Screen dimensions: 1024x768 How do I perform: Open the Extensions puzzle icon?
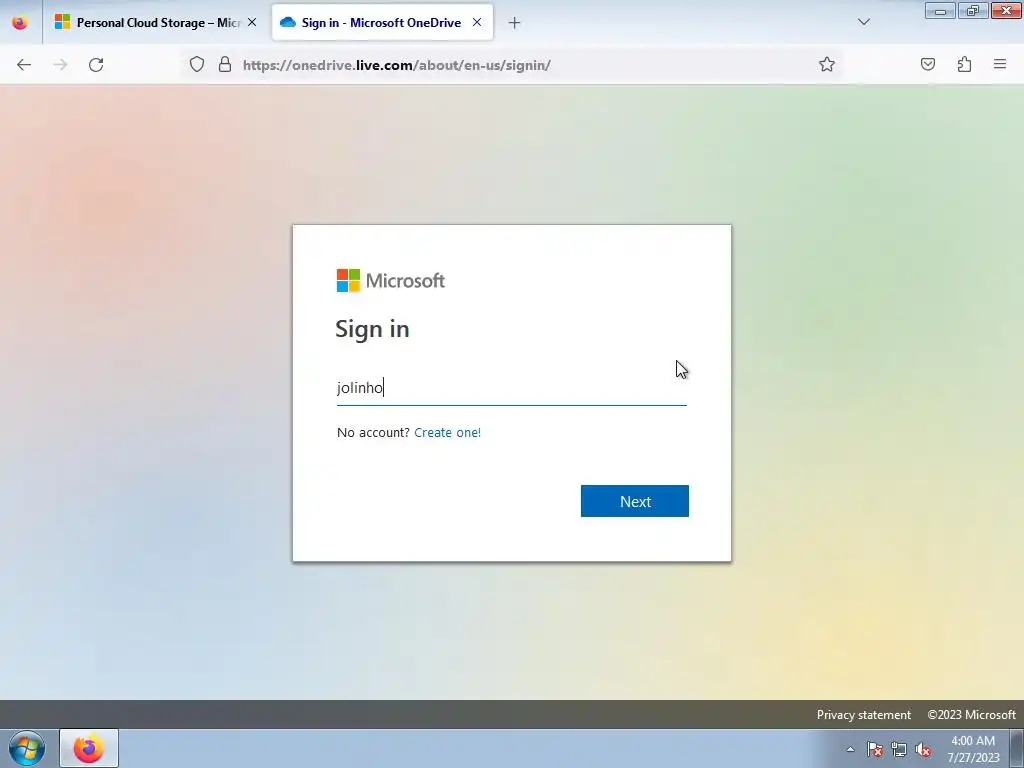coord(964,64)
